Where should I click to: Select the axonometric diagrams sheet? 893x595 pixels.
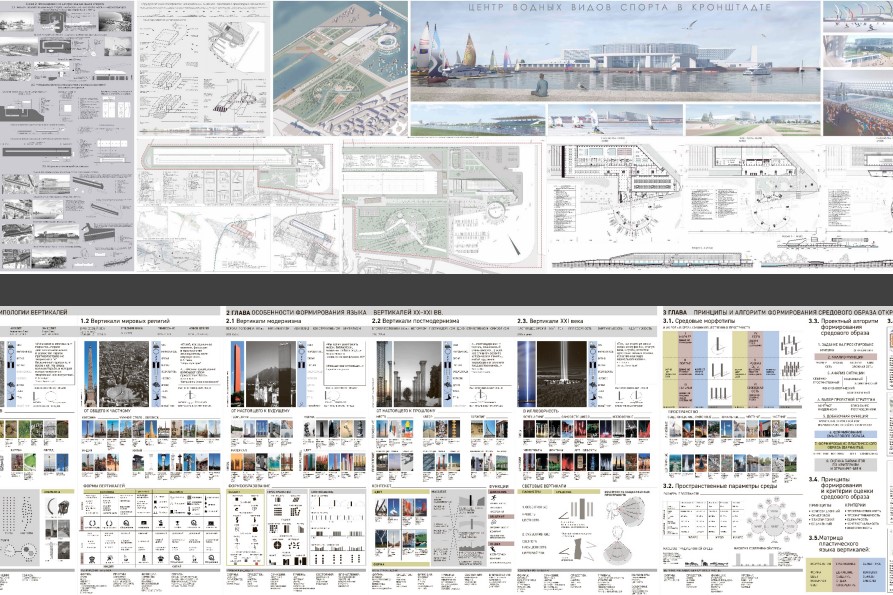point(203,68)
